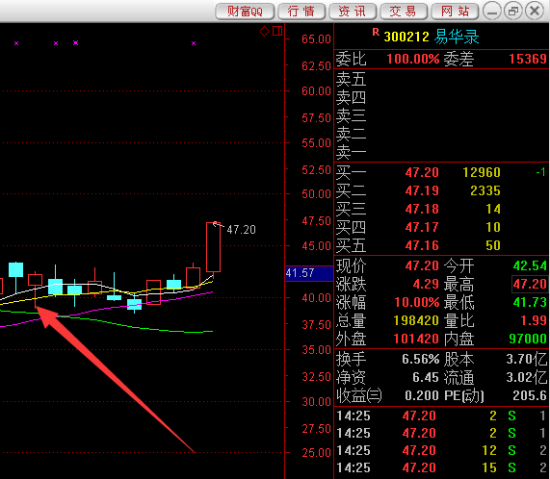Click the first magenta x marker
This screenshot has width=550, height=479.
click(16, 43)
